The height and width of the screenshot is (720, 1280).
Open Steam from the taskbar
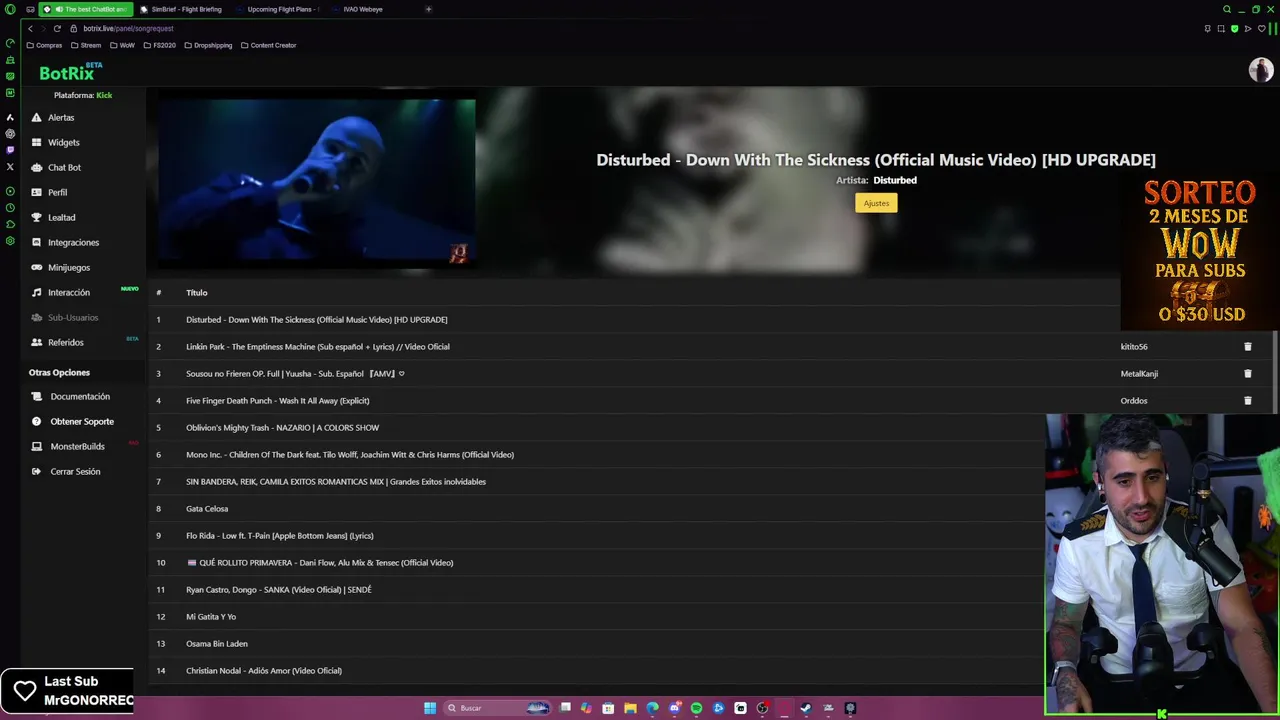click(x=806, y=708)
